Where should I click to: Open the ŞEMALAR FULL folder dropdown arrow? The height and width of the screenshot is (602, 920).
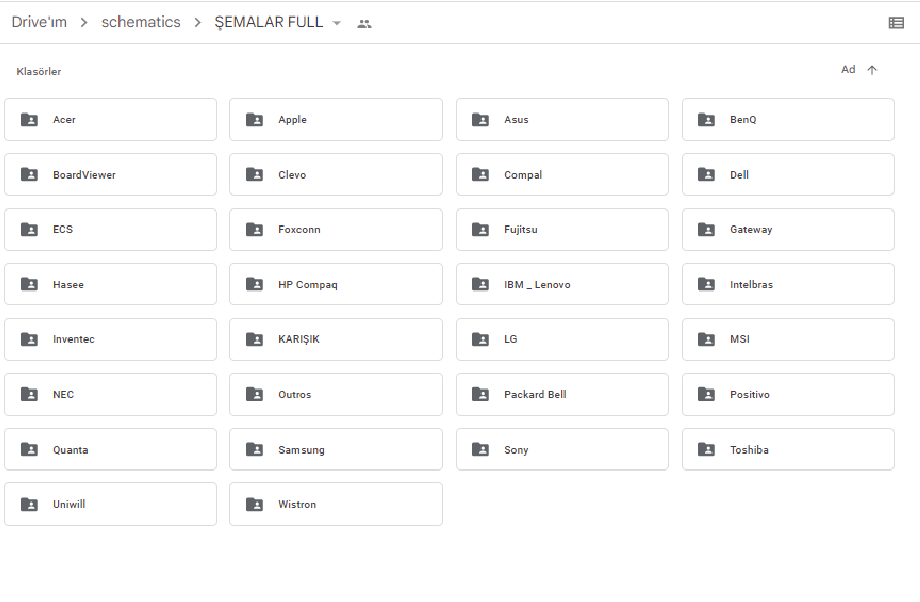click(x=336, y=23)
